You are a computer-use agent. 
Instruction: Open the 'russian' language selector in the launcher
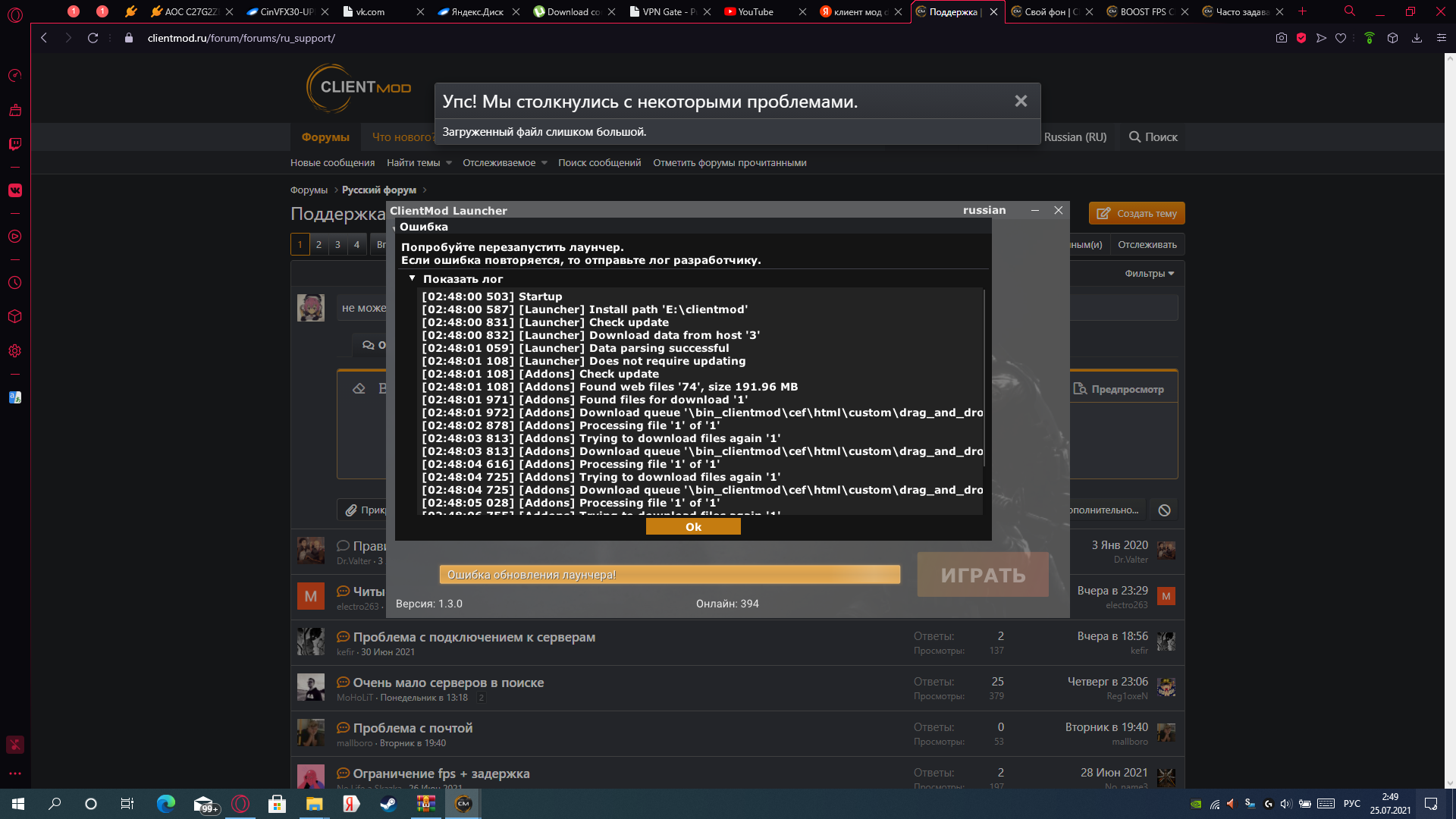(984, 210)
